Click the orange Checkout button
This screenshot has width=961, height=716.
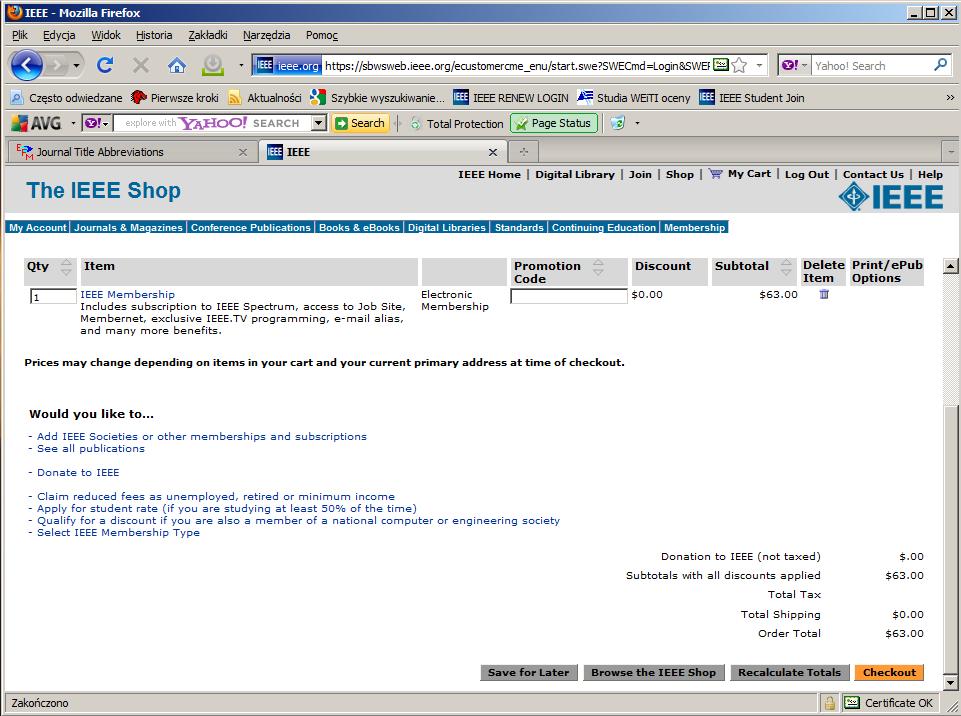pyautogui.click(x=889, y=672)
